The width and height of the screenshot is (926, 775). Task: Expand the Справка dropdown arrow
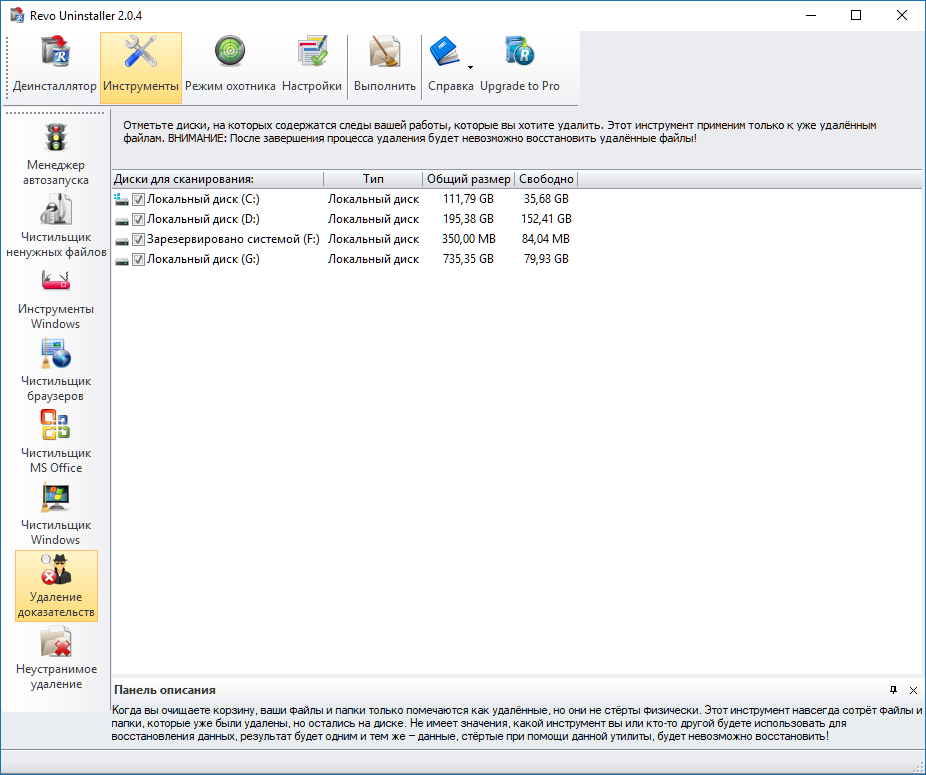point(470,68)
